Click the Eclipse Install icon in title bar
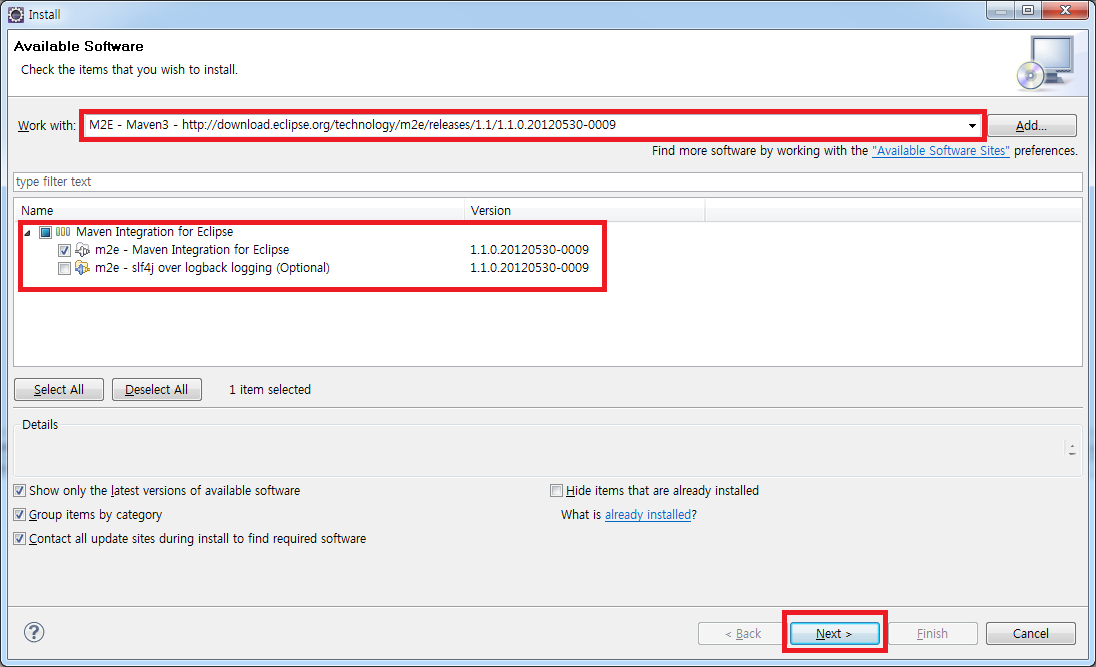 pyautogui.click(x=16, y=15)
